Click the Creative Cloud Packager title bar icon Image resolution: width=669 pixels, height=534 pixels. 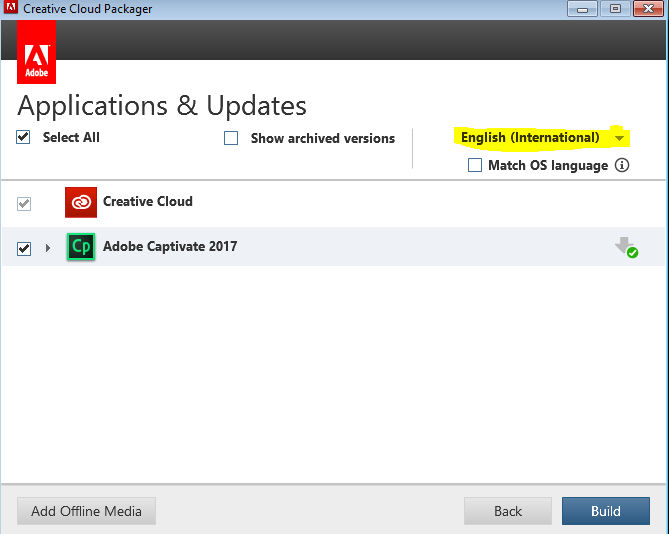(x=10, y=7)
